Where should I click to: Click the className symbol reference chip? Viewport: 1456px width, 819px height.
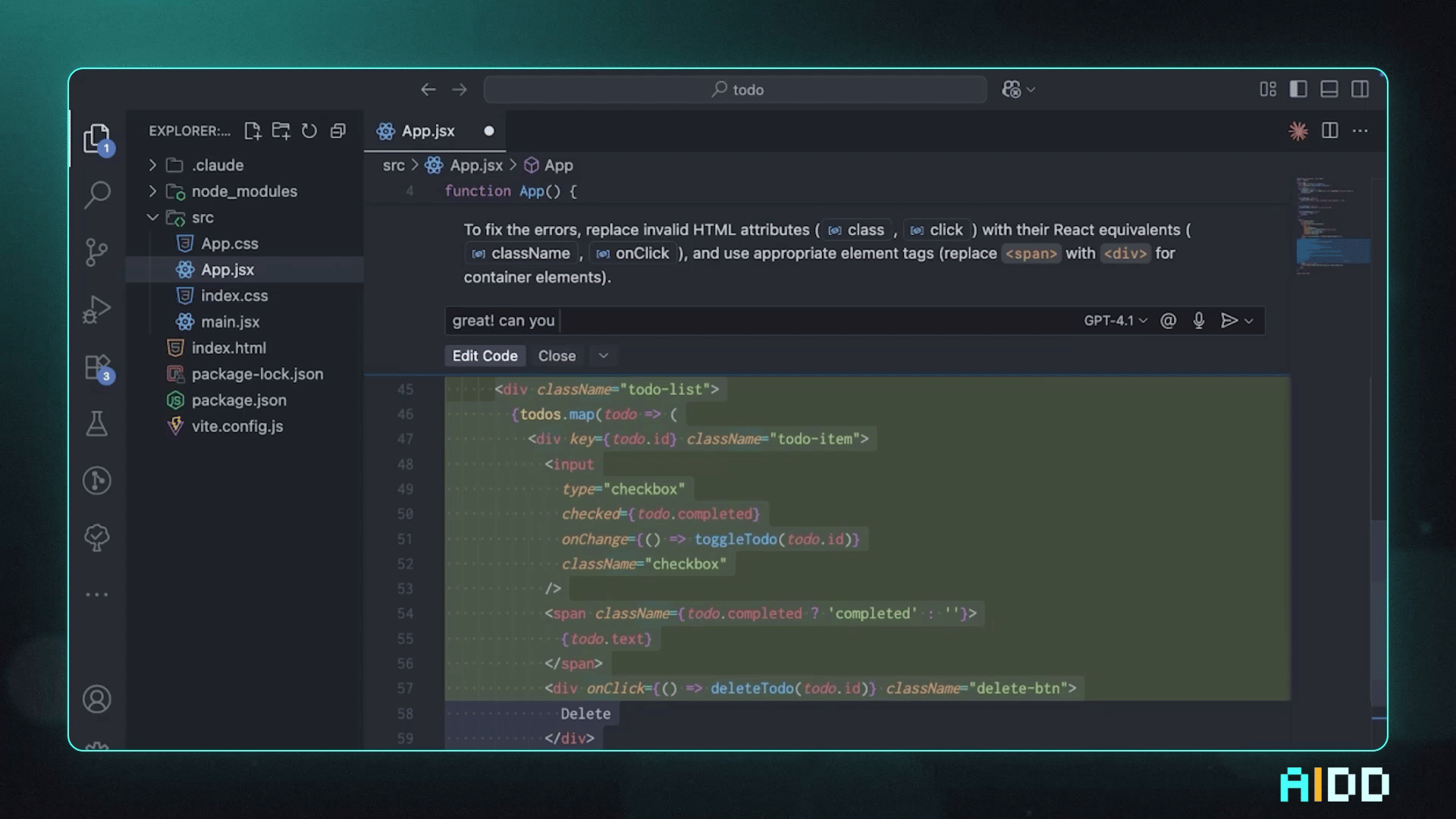tap(520, 253)
